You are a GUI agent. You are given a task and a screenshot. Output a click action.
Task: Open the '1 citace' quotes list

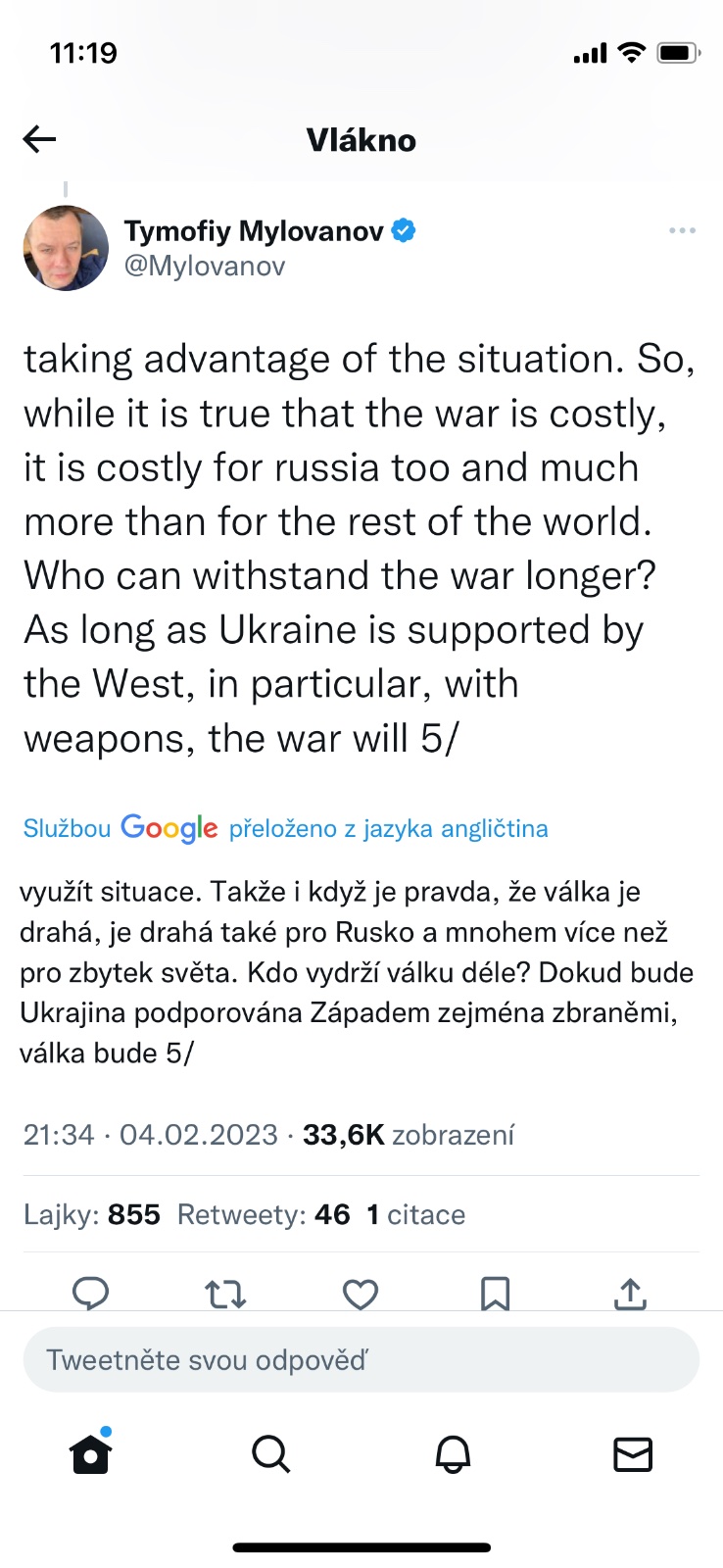coord(416,1215)
